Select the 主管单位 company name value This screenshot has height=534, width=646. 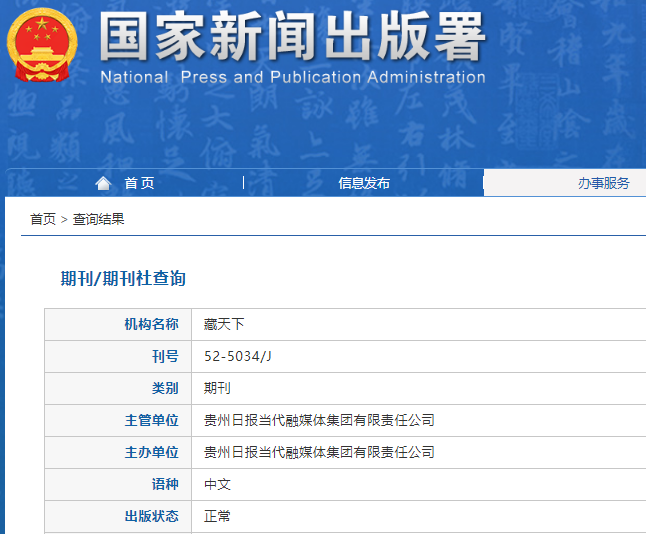319,420
